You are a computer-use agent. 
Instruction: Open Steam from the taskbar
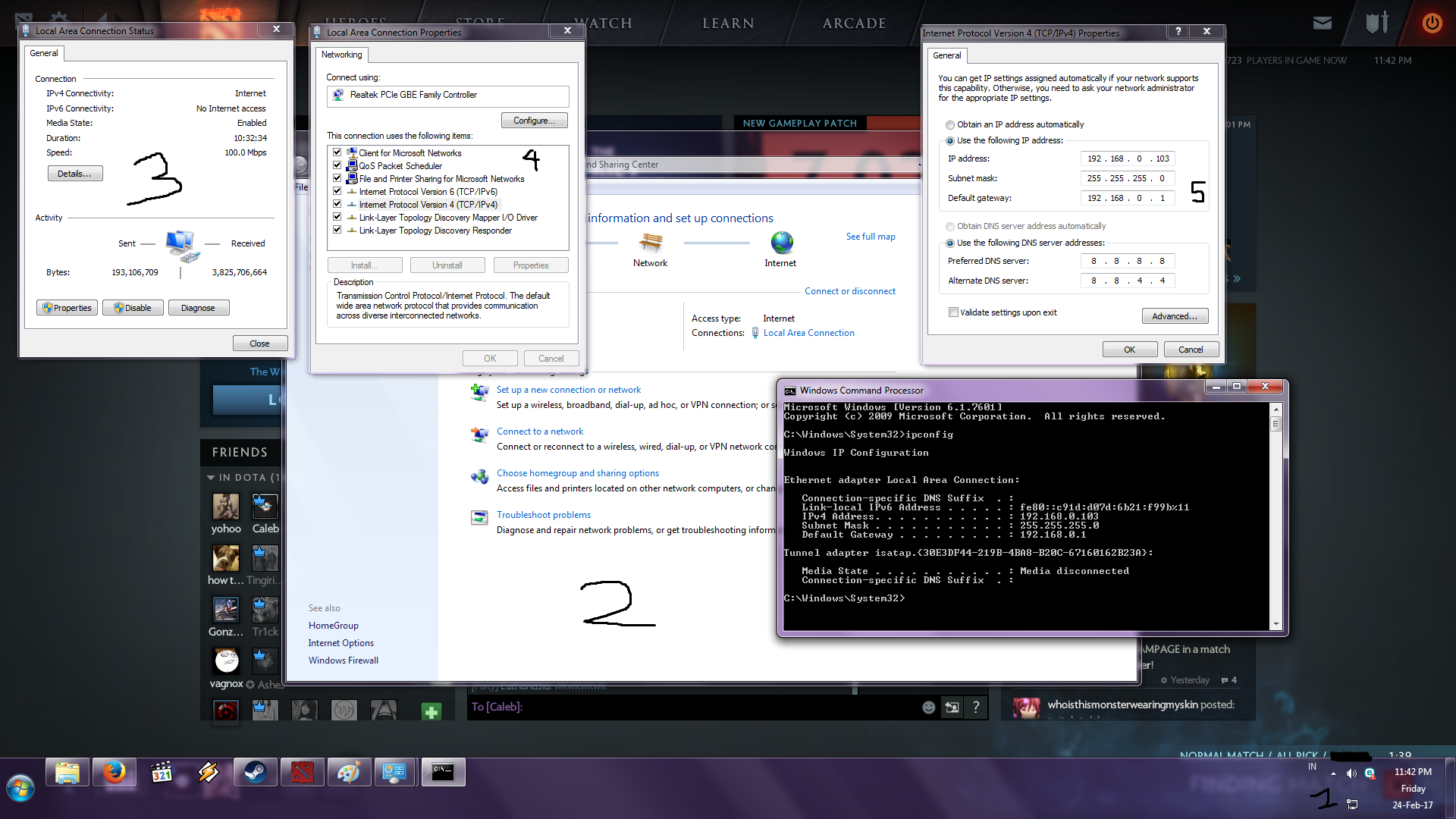tap(255, 773)
